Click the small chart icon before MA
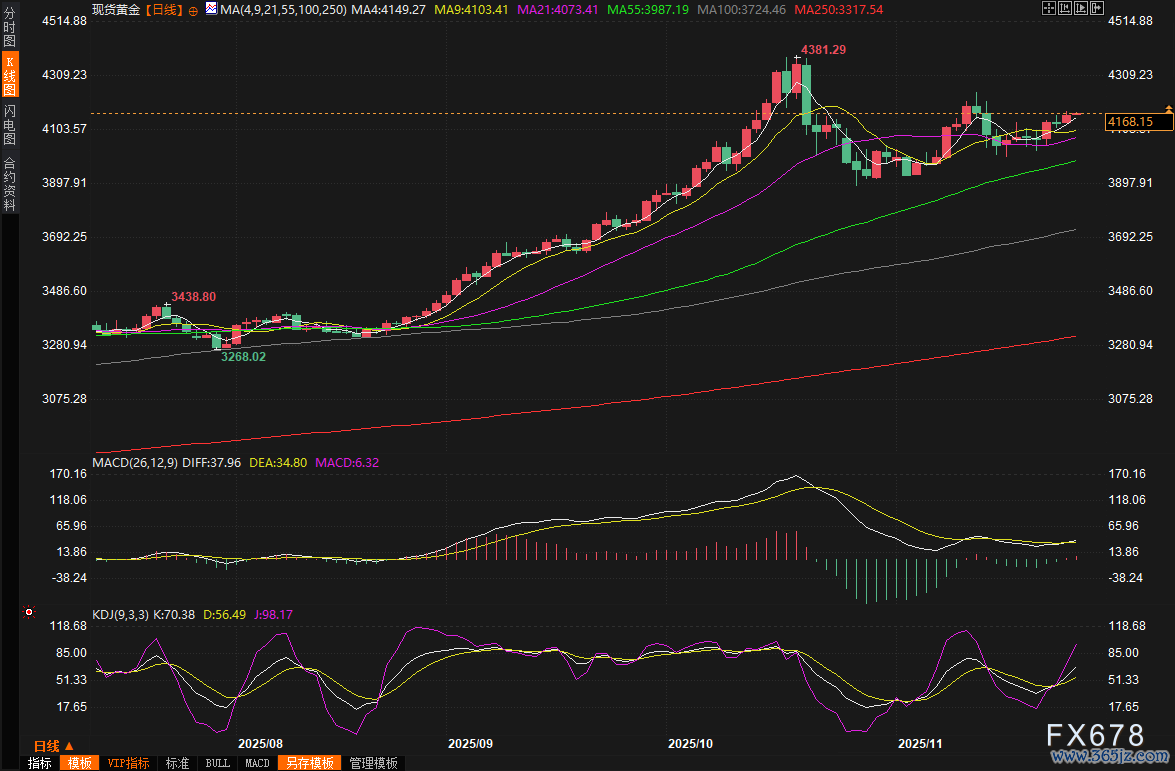Screen dimensions: 1175x771 [210, 9]
